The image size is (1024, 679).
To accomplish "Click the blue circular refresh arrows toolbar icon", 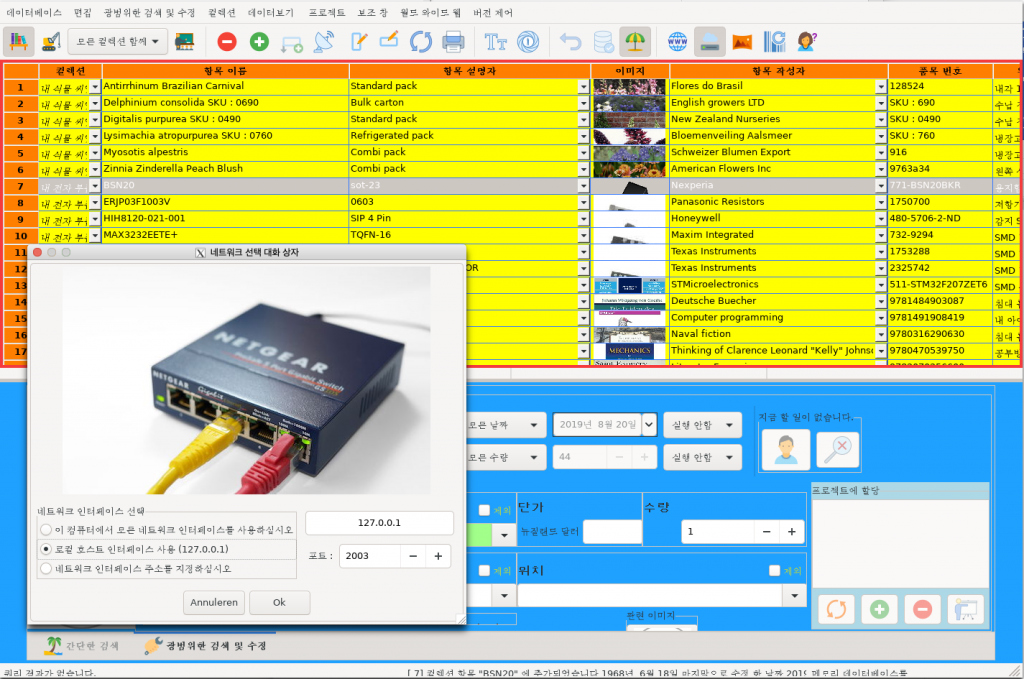I will (x=421, y=42).
